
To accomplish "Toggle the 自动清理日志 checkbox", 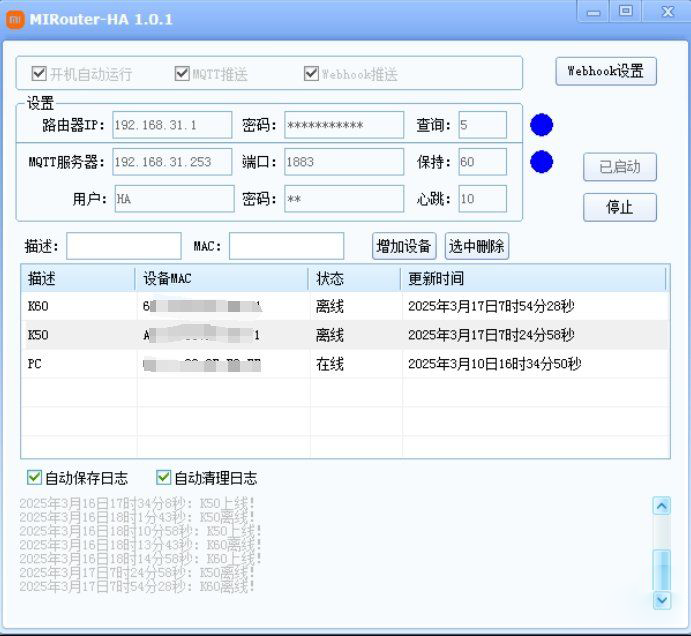I will 163,477.
